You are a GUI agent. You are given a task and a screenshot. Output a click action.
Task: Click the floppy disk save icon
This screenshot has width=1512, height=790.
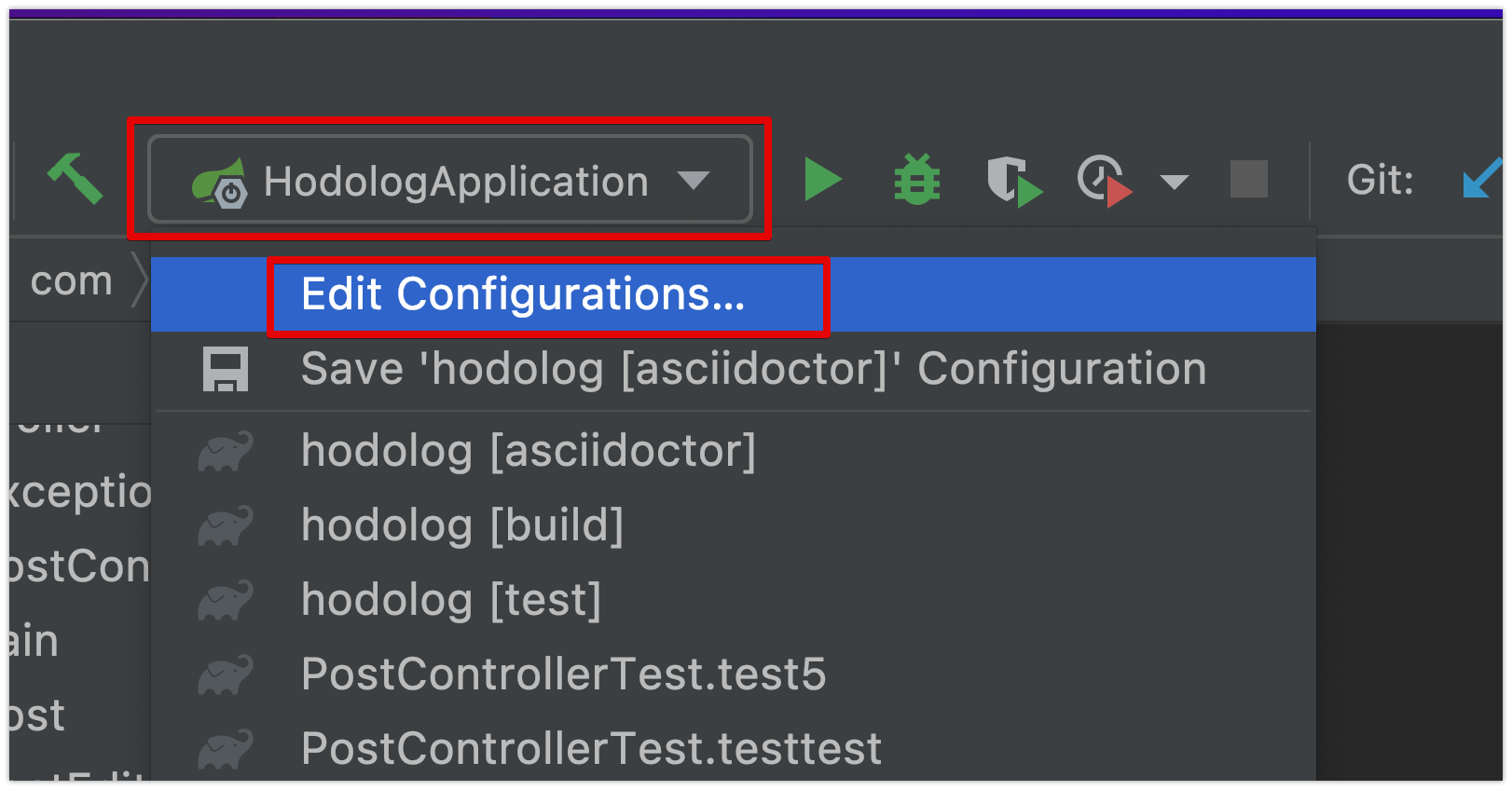[x=226, y=369]
